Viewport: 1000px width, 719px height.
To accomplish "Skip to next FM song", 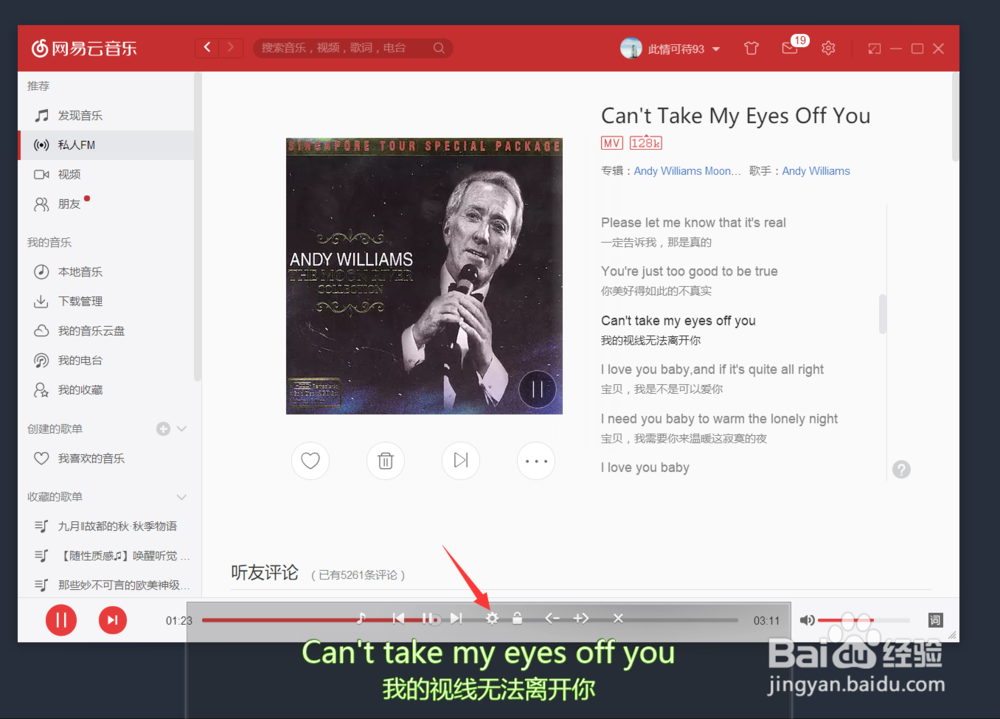I will [460, 461].
